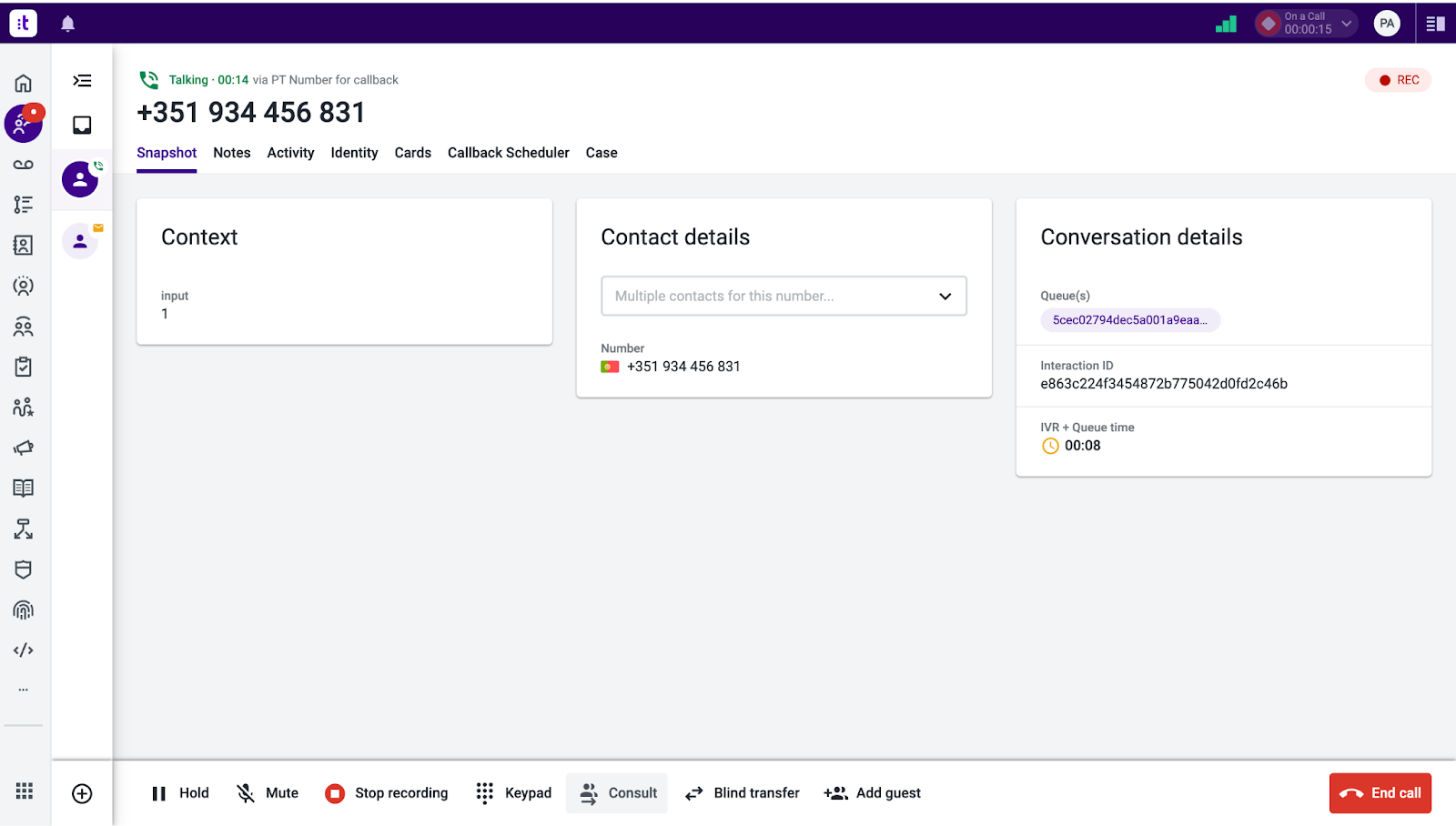Click the Talking 00:14 call status text
Screen dimensions: 1456x826
click(208, 80)
